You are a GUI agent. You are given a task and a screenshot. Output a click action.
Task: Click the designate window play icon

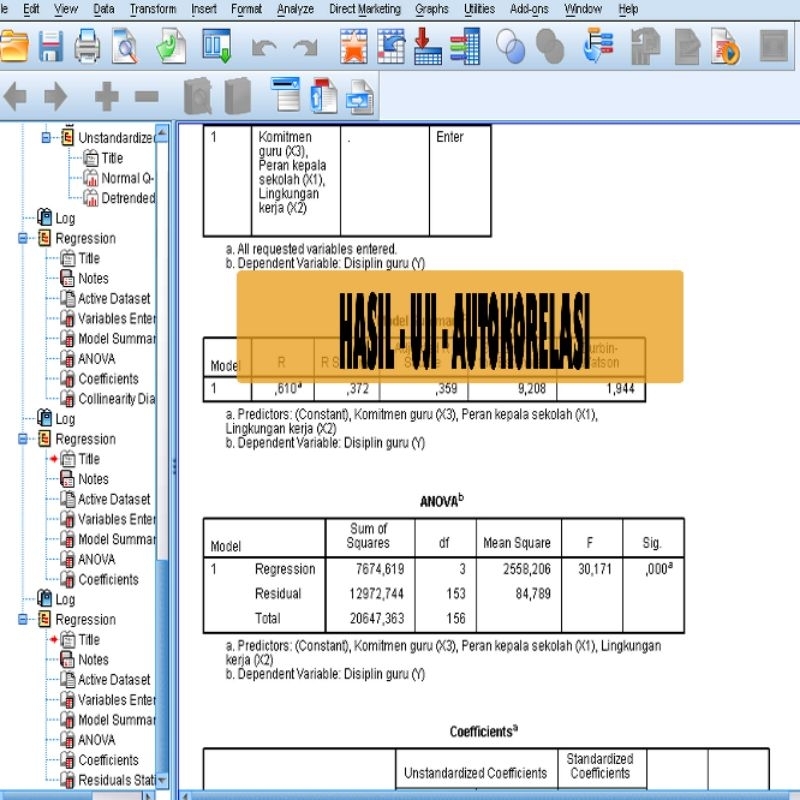[725, 46]
